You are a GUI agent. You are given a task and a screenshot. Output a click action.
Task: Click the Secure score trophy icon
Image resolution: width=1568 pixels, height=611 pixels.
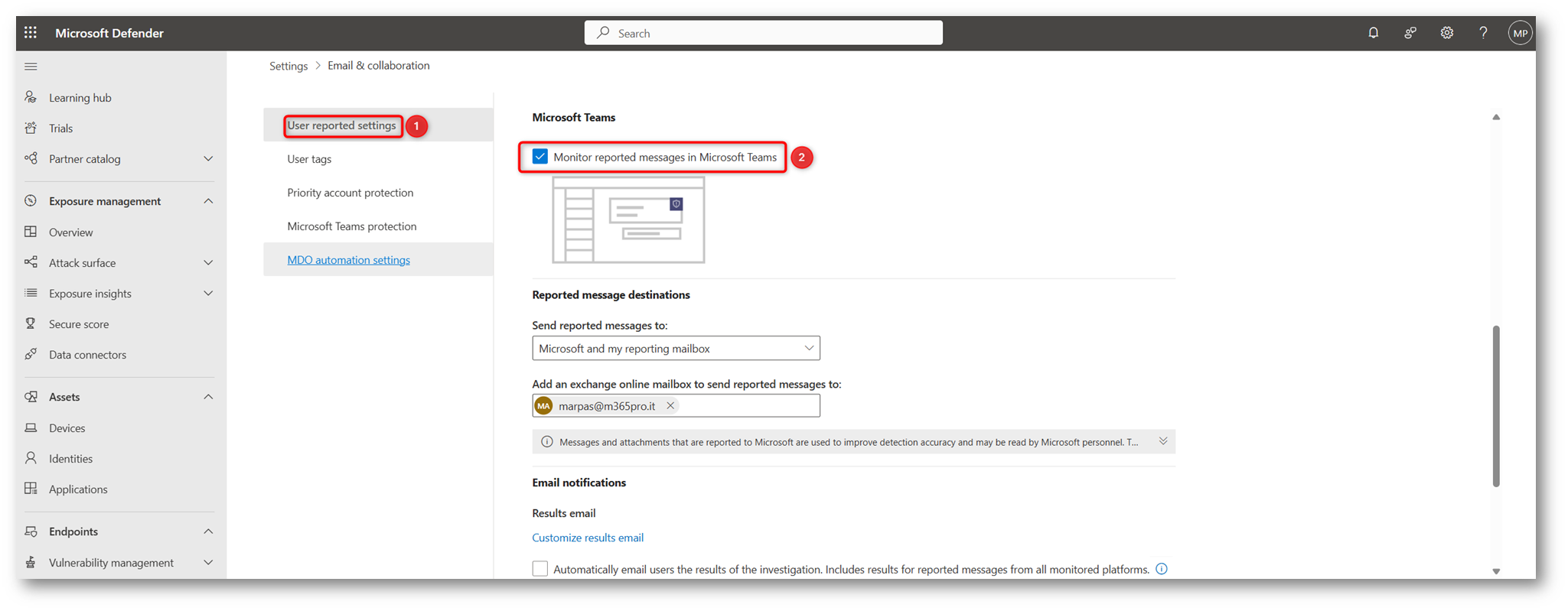pos(31,323)
